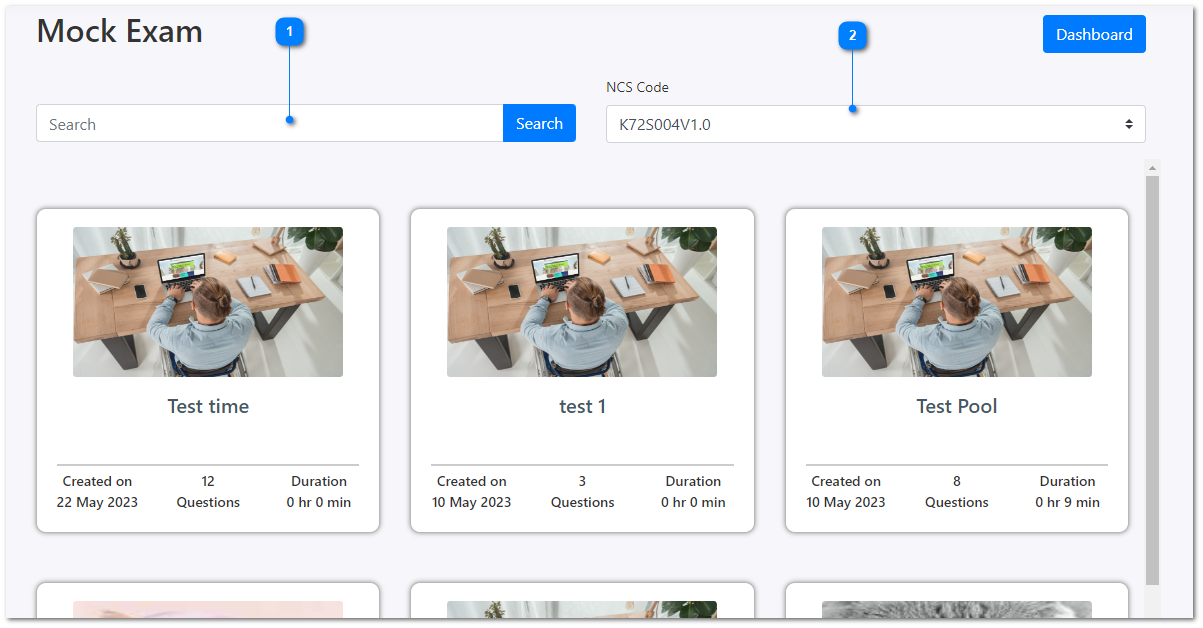Open the partially visible gray thumbnail card

point(956,609)
